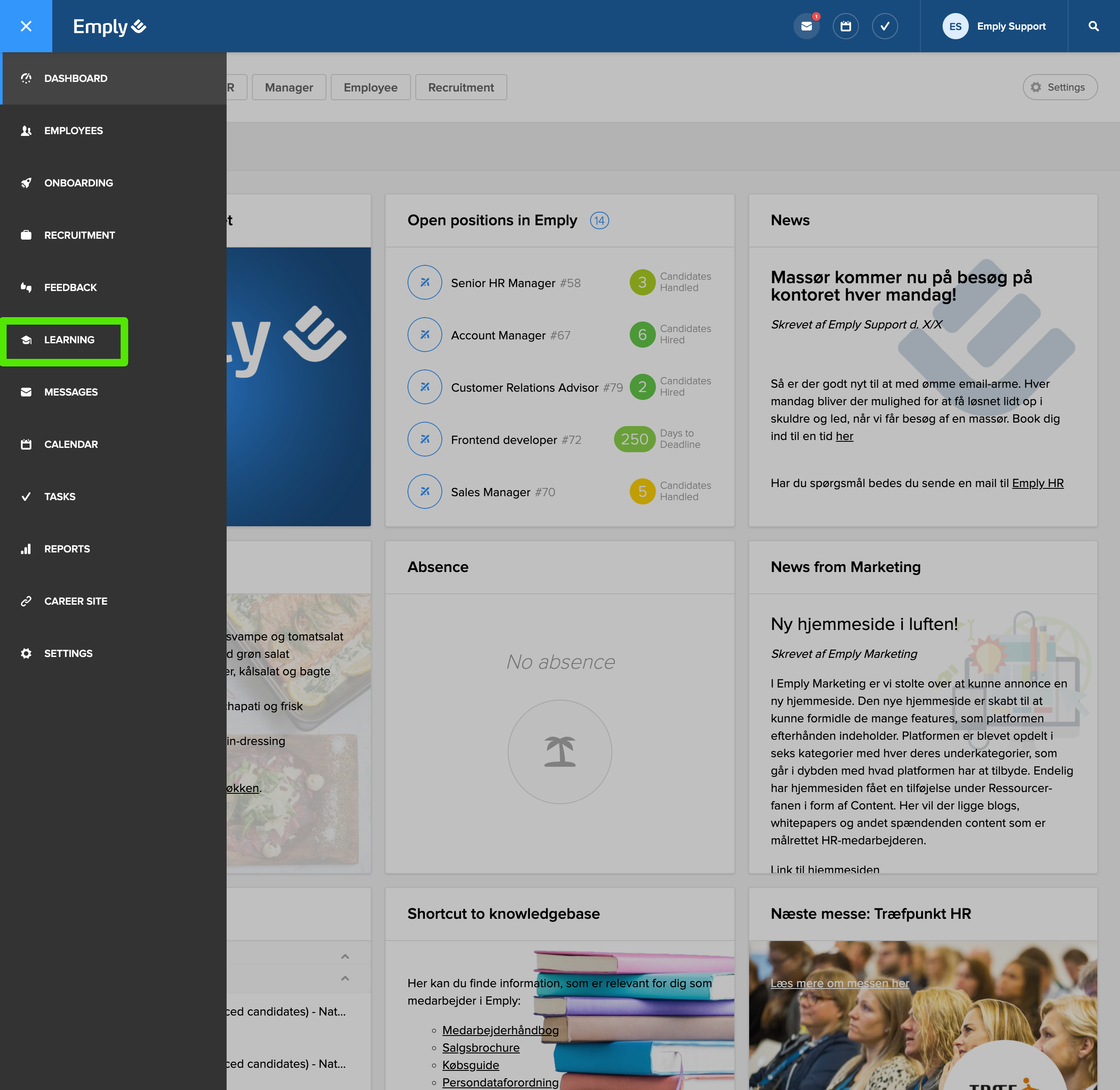Click the Senior HR Manager position icon

click(424, 282)
